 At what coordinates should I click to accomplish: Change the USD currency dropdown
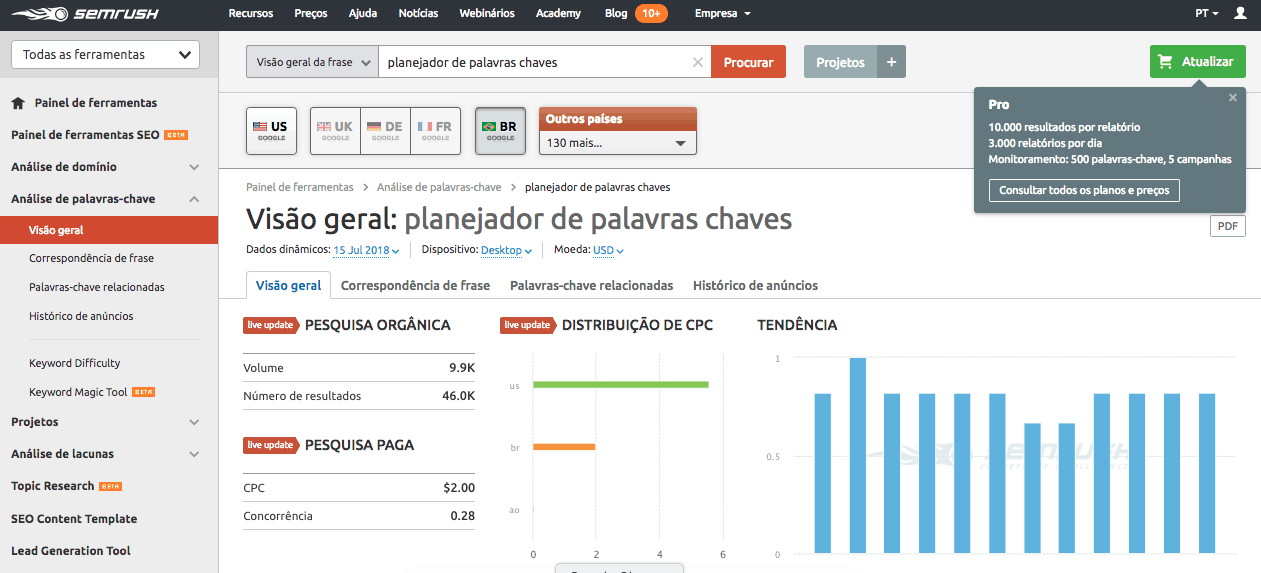point(608,250)
